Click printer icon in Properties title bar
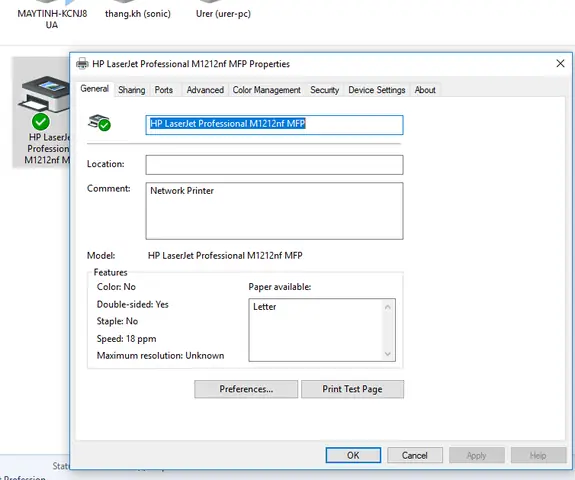Screen dimensions: 575x480 [82, 64]
